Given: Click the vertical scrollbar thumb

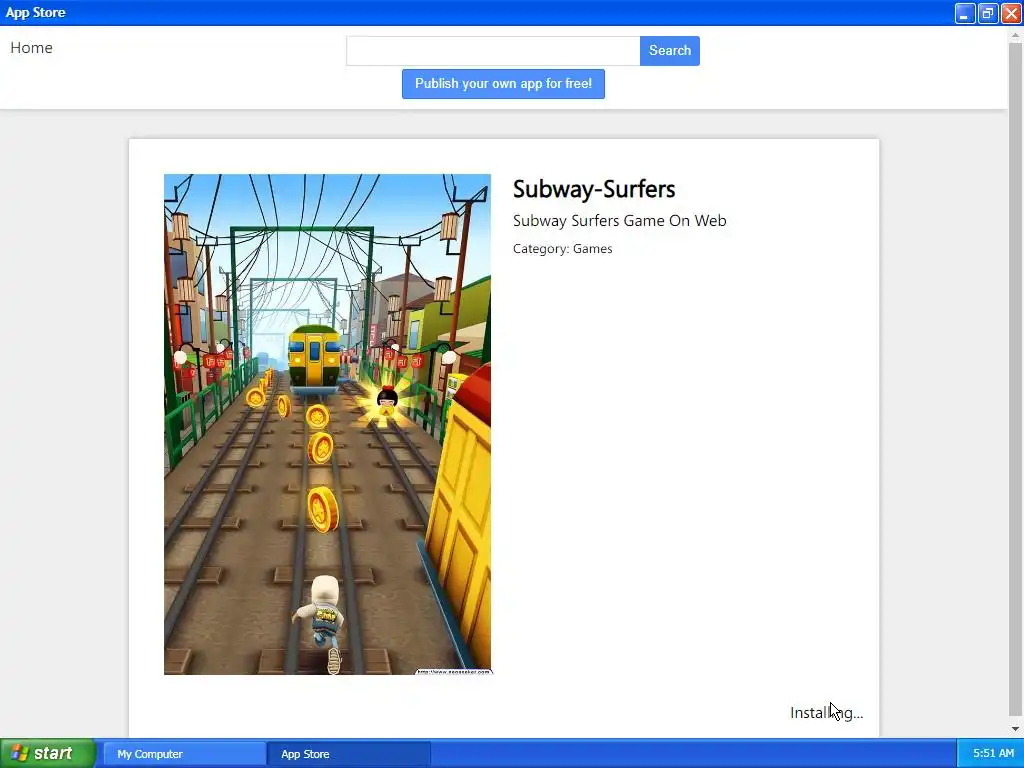Looking at the screenshot, I should pos(1015,379).
